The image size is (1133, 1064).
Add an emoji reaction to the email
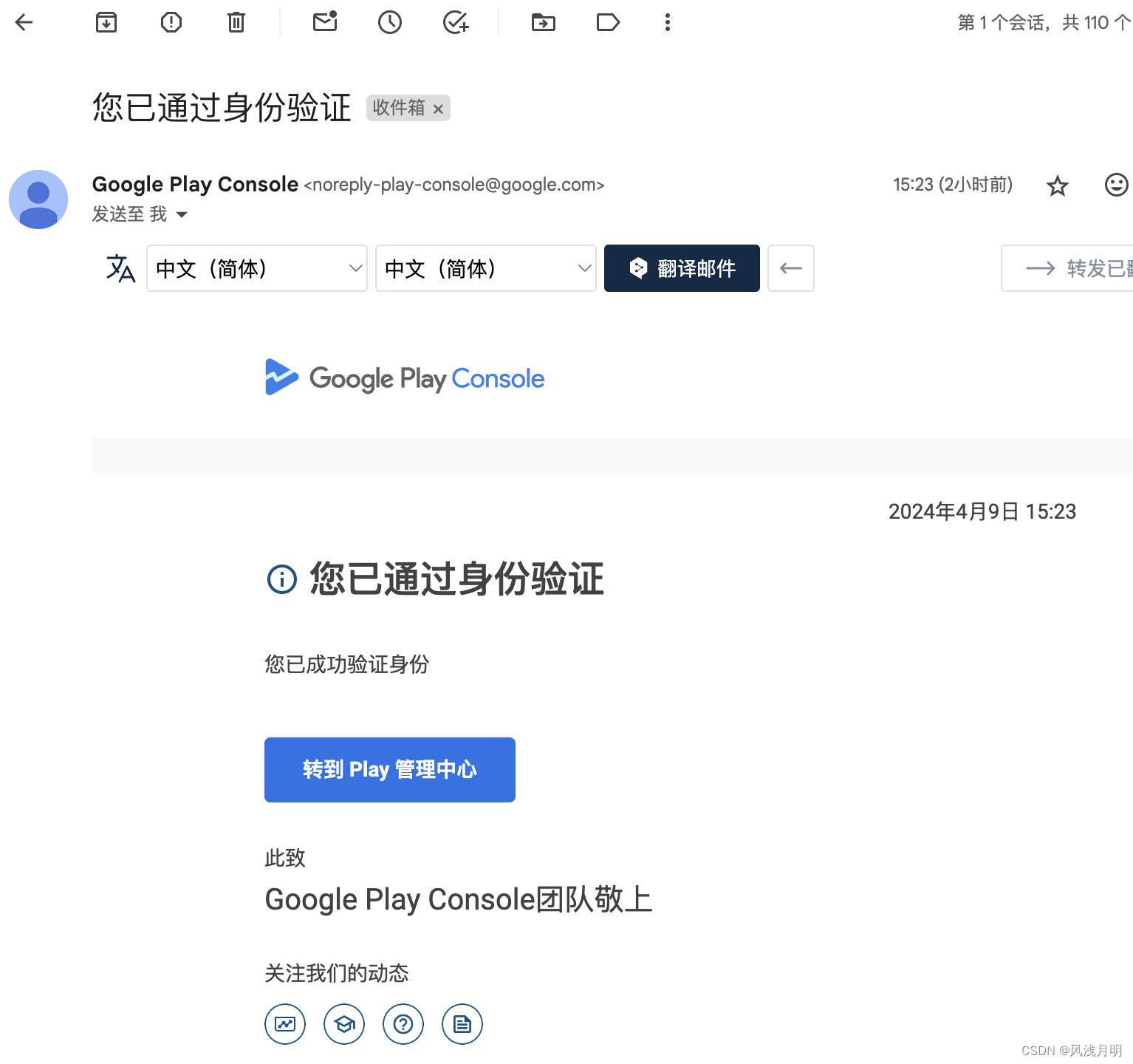tap(1116, 185)
